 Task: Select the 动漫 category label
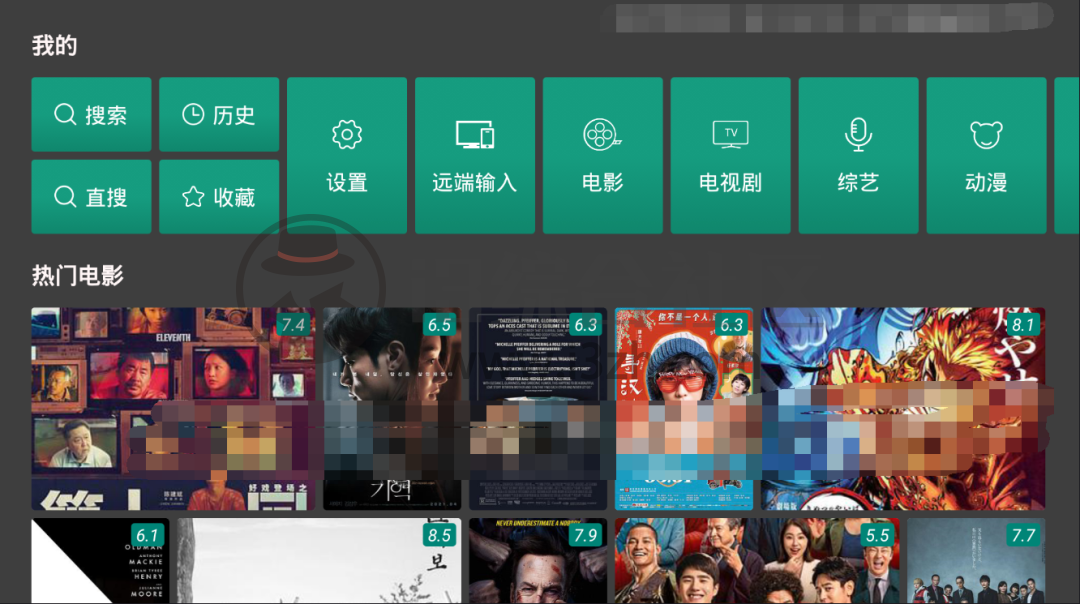point(986,183)
